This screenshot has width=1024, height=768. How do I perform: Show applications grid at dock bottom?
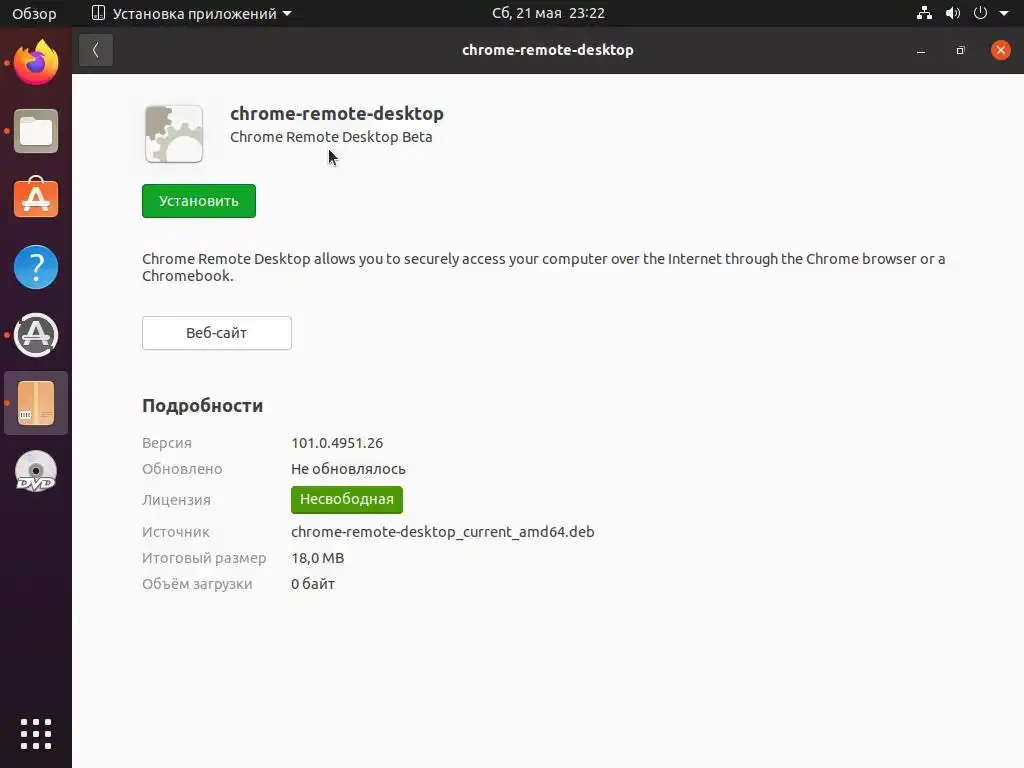pos(36,734)
